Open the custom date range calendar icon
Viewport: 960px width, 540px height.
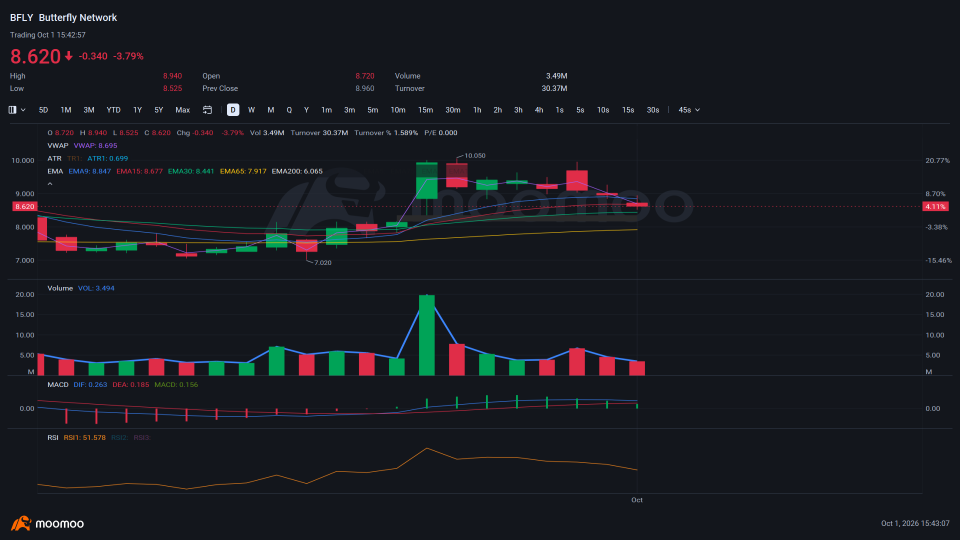pos(208,110)
